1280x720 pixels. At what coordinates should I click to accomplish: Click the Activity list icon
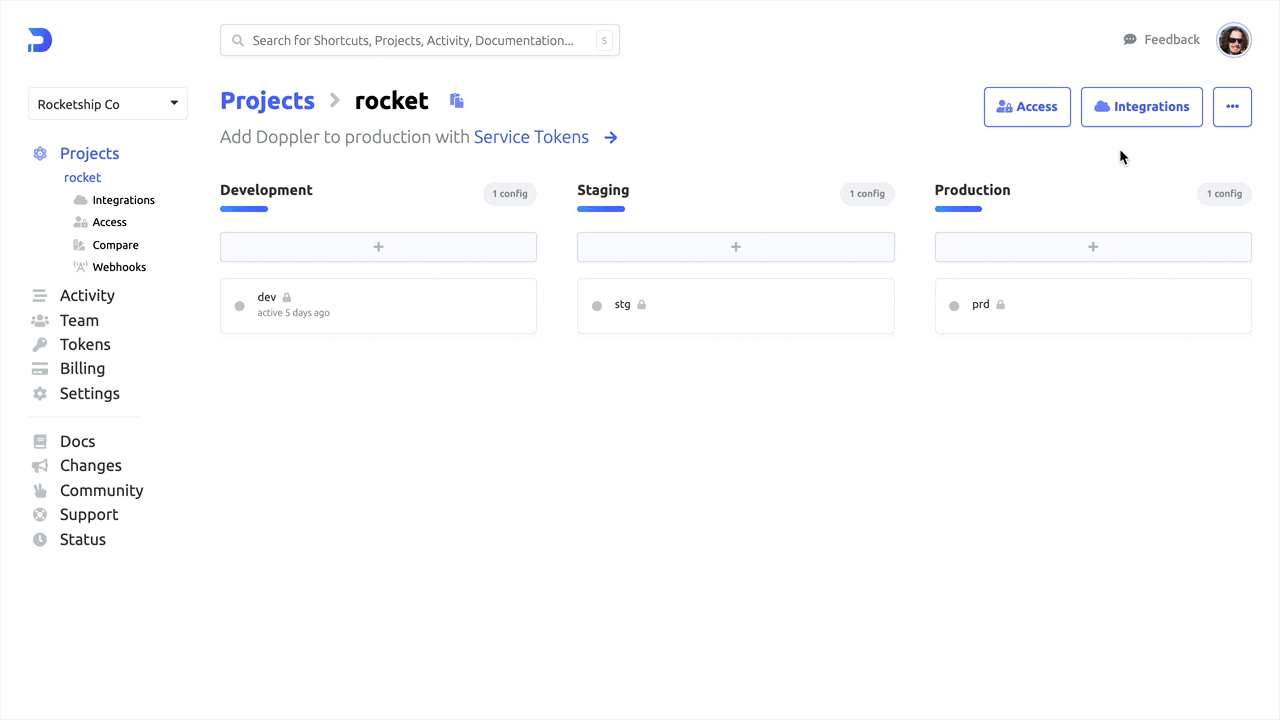[40, 295]
